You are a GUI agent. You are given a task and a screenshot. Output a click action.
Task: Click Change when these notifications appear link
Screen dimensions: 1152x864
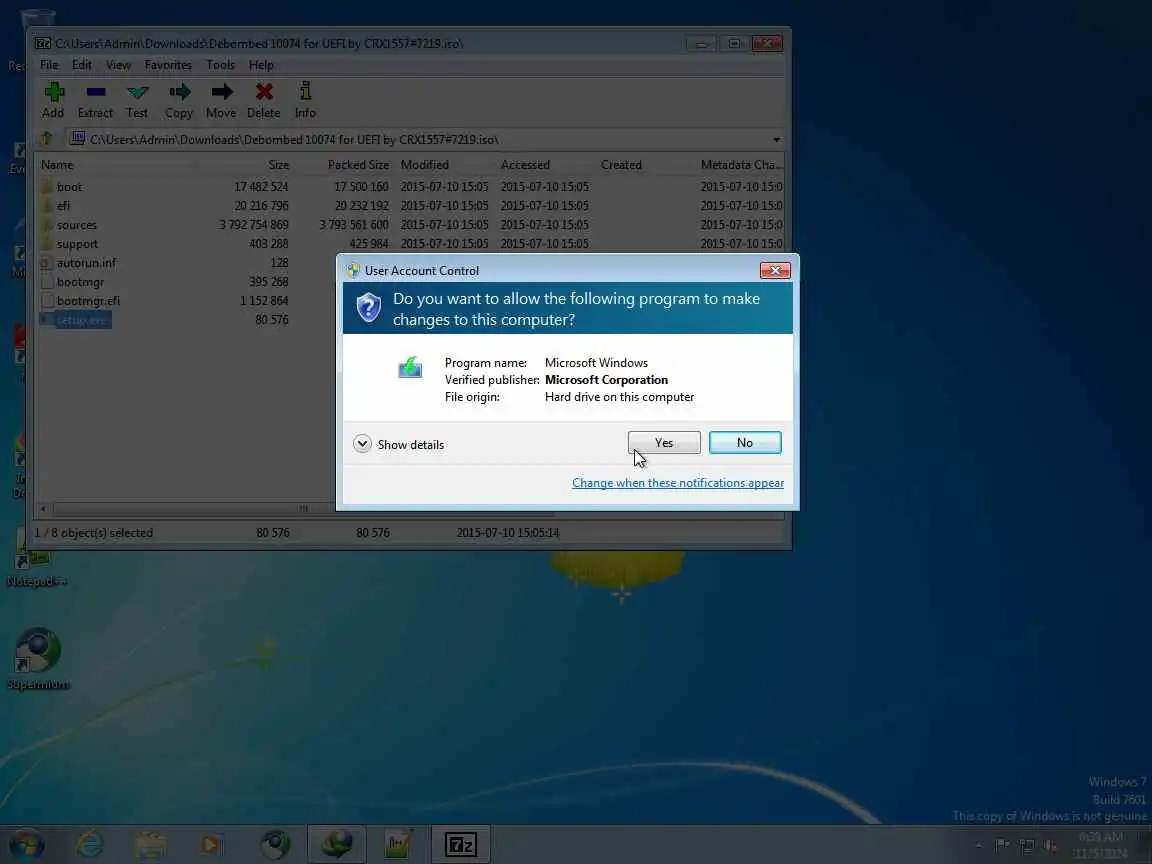coord(678,483)
